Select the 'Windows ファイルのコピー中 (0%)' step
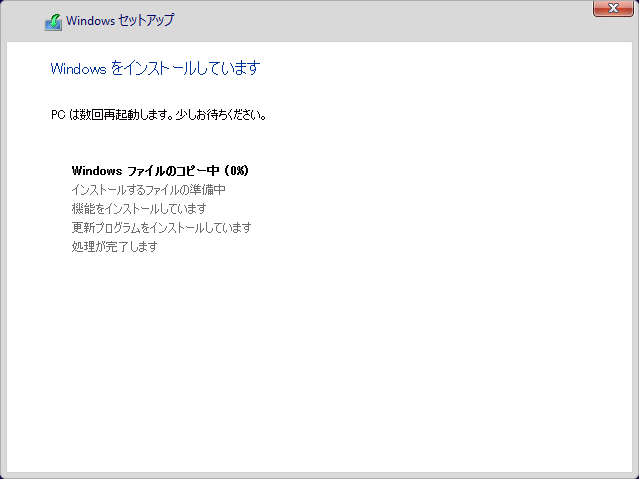This screenshot has width=639, height=479. tap(160, 170)
